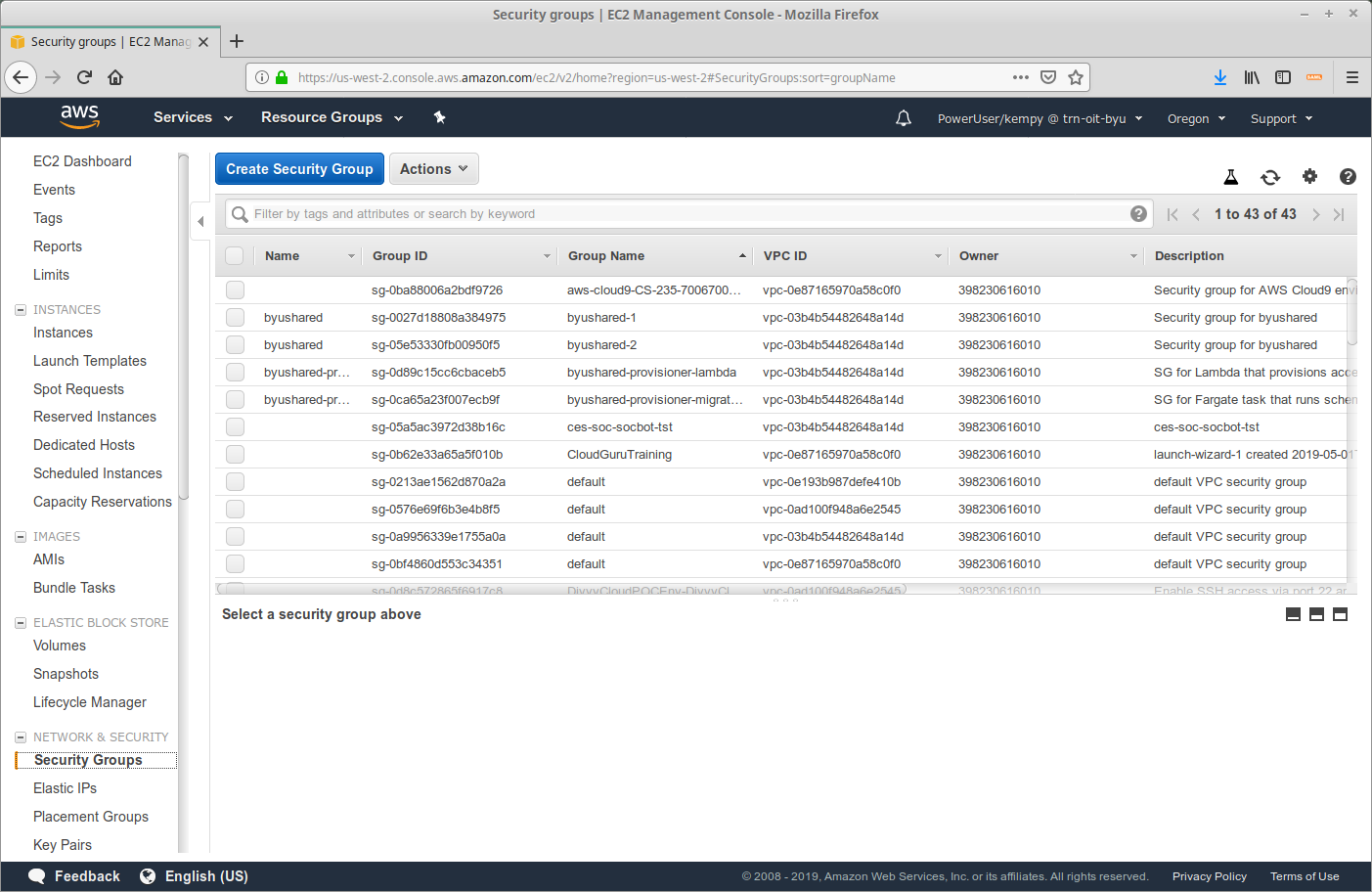Change language via English (US)
Screen dimensions: 1372x892
point(194,876)
